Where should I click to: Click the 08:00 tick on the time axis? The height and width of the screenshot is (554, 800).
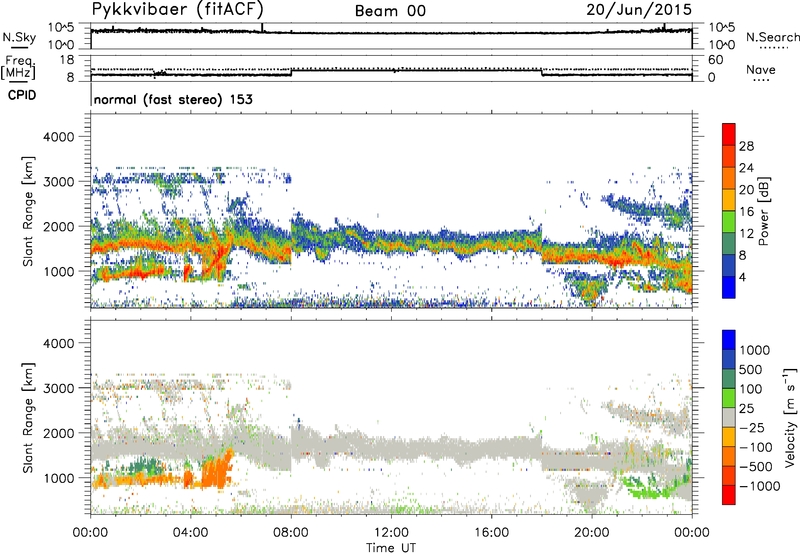pos(291,533)
